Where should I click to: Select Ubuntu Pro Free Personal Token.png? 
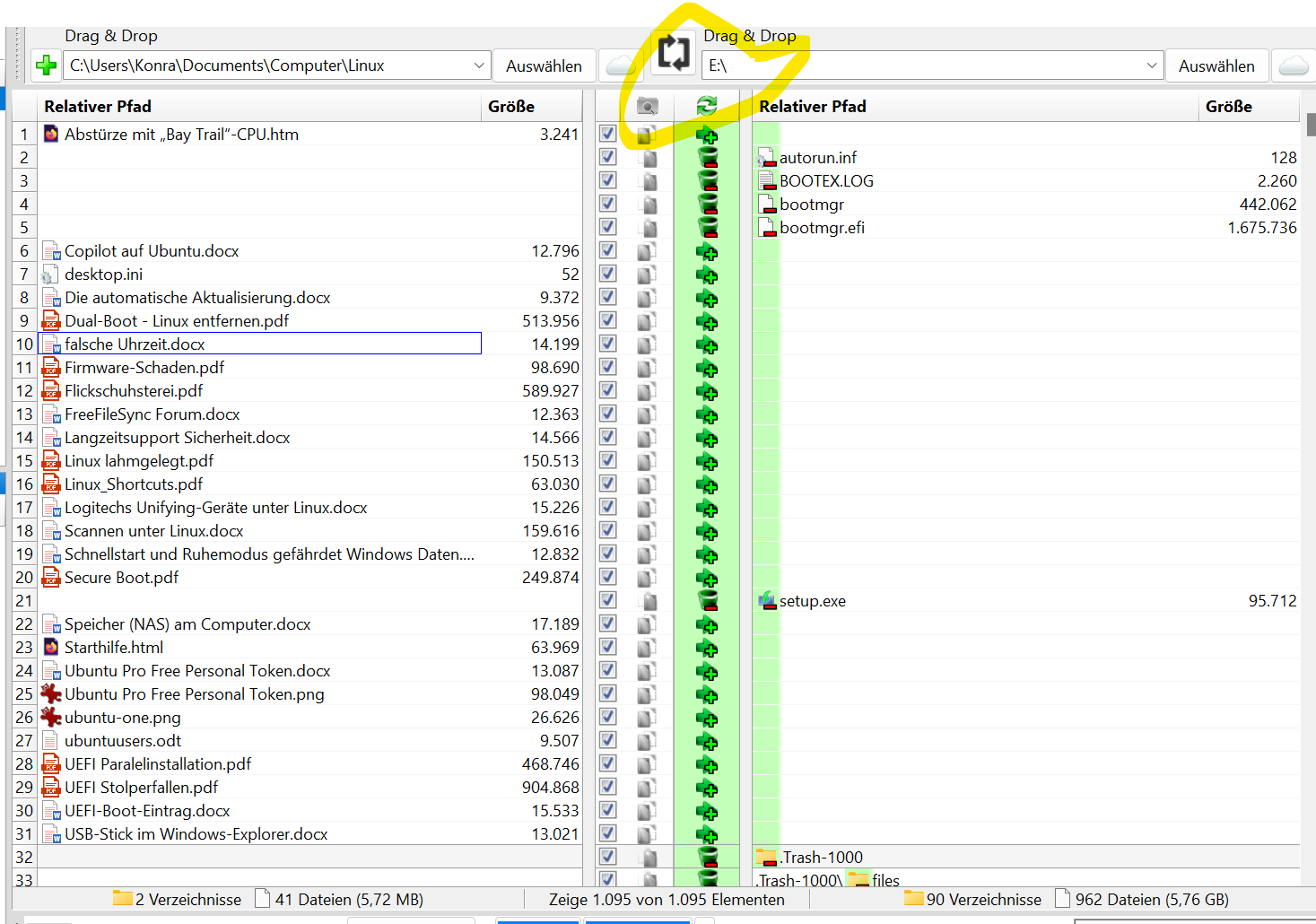195,694
